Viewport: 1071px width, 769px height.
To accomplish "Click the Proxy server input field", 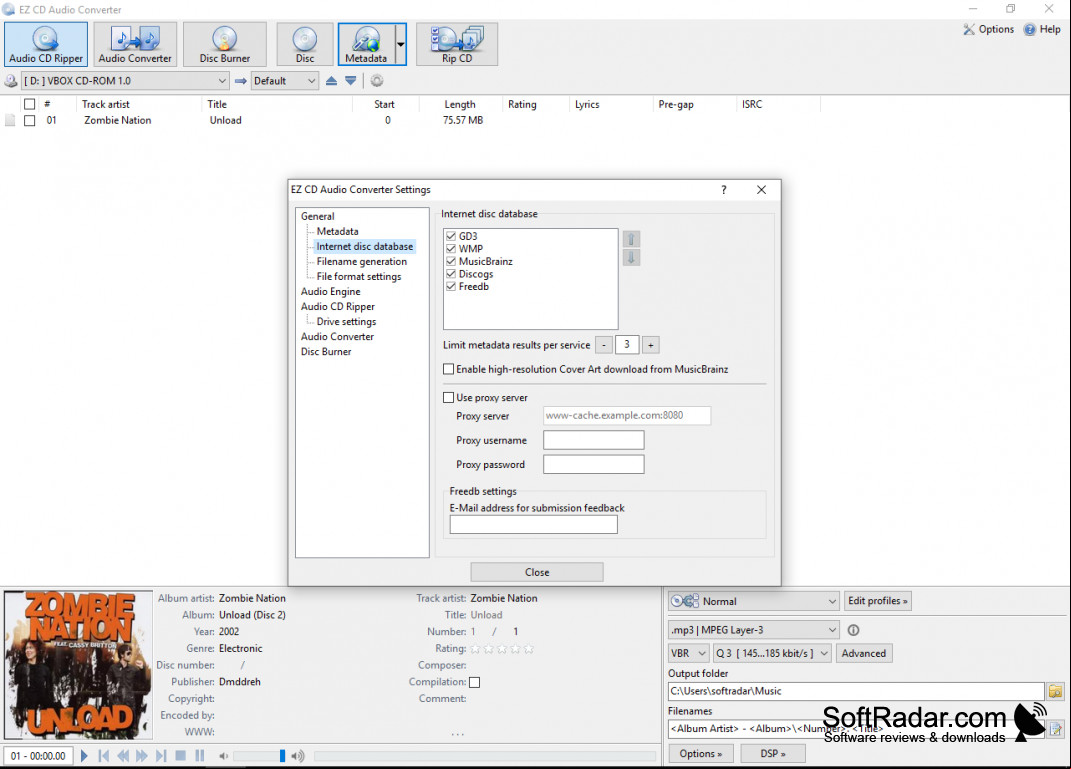I will click(x=627, y=415).
